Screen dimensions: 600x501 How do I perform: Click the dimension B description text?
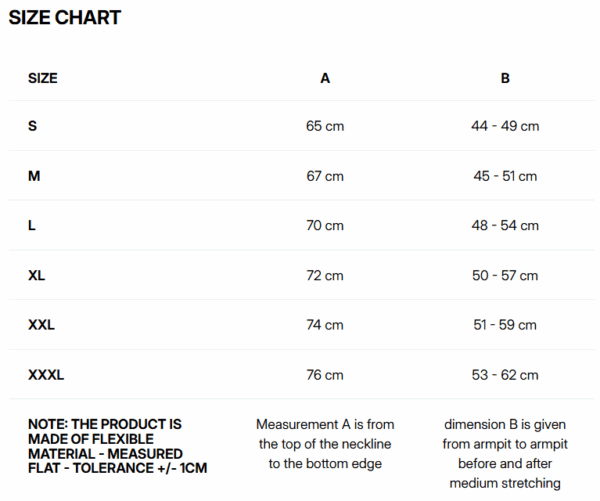pos(505,454)
